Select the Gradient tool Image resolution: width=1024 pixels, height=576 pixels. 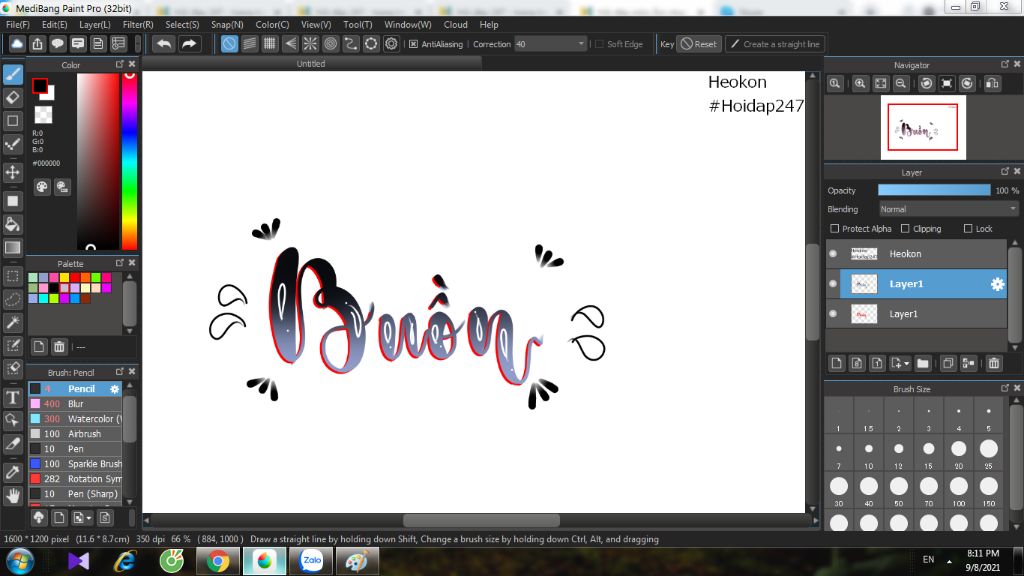pyautogui.click(x=12, y=248)
